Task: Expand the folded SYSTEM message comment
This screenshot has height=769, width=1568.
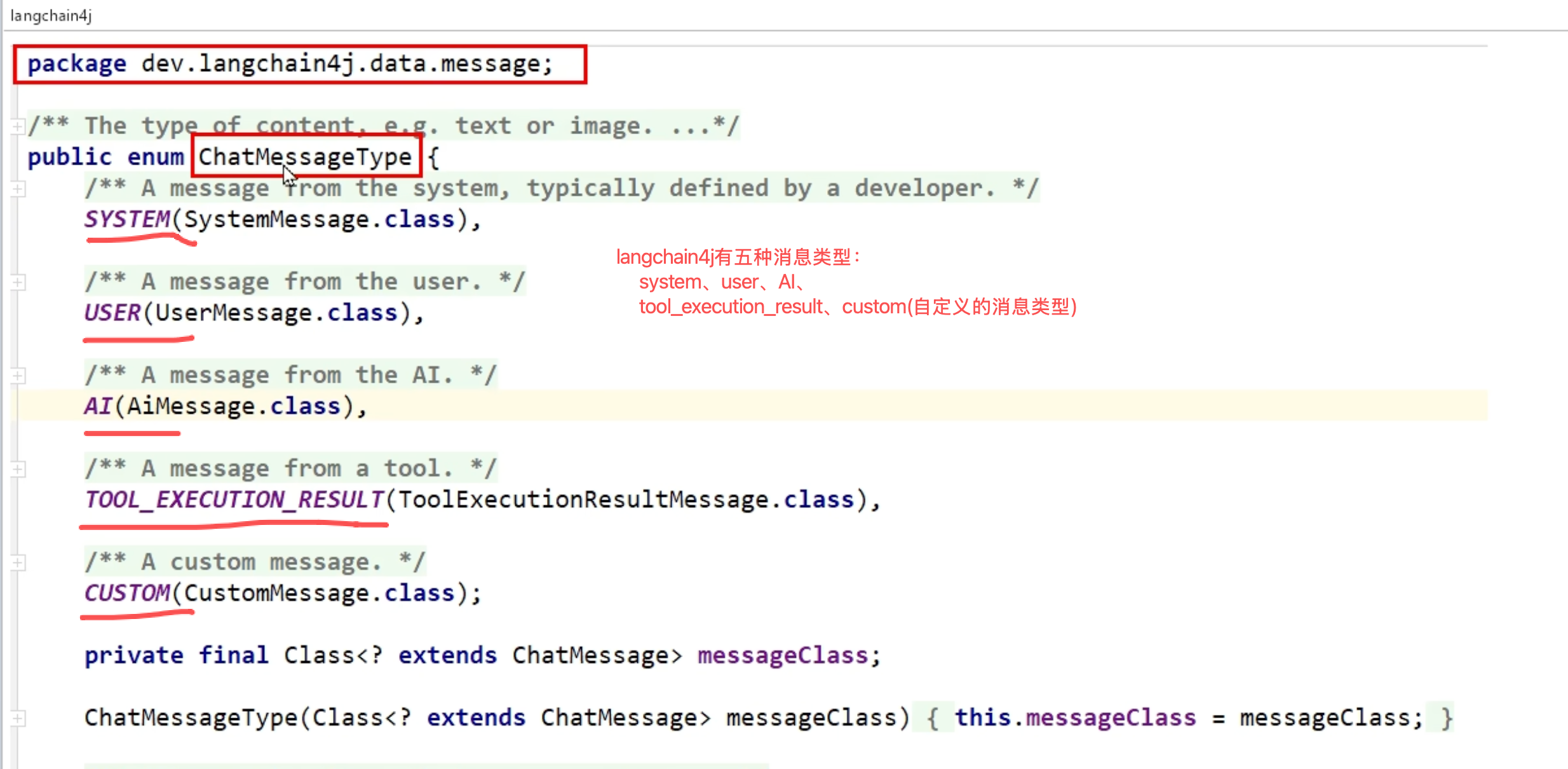Action: 18,189
